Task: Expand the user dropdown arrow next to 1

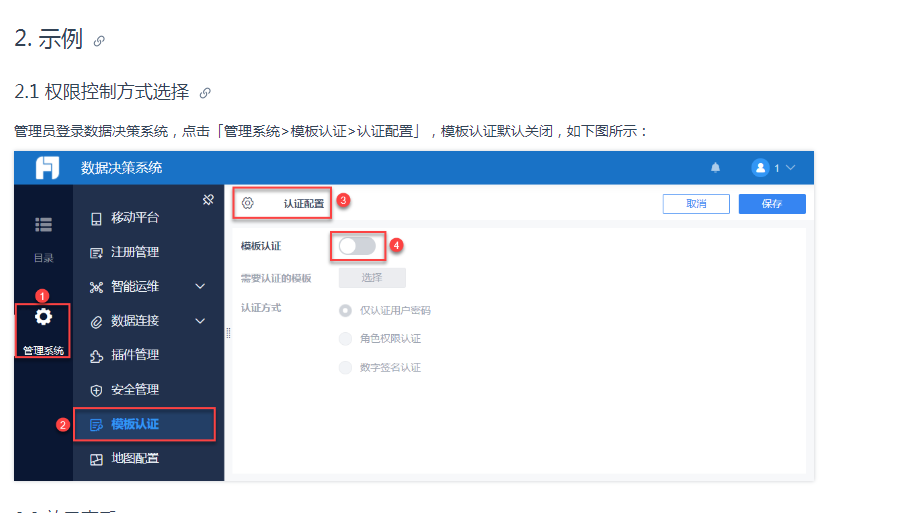Action: pyautogui.click(x=791, y=168)
